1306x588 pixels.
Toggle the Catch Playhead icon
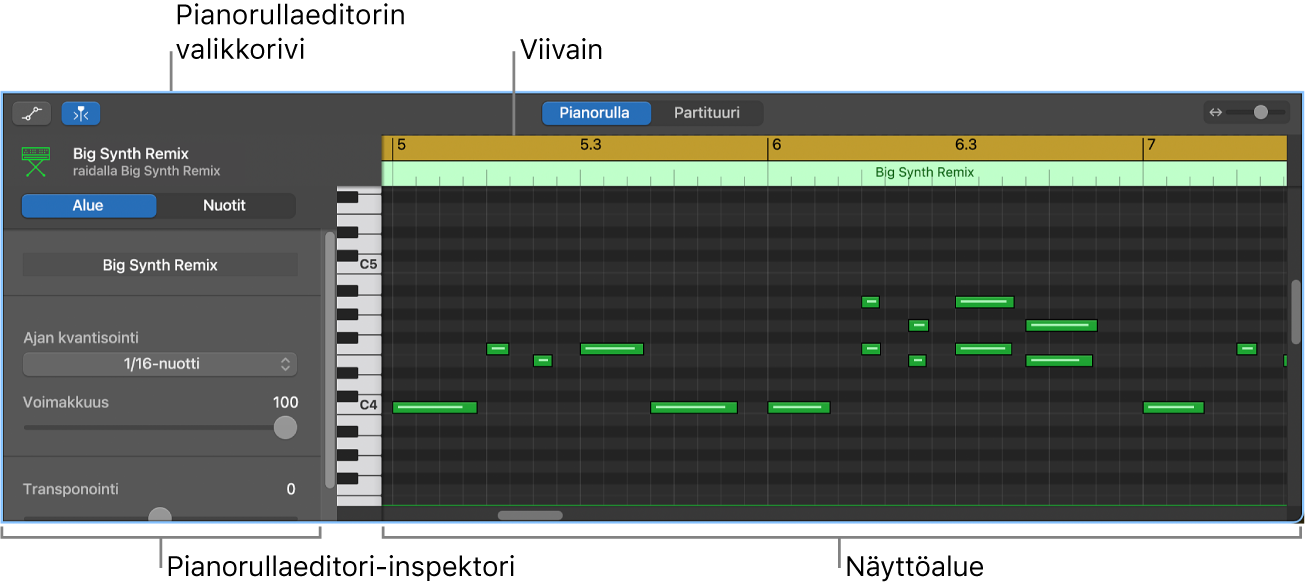click(x=81, y=112)
